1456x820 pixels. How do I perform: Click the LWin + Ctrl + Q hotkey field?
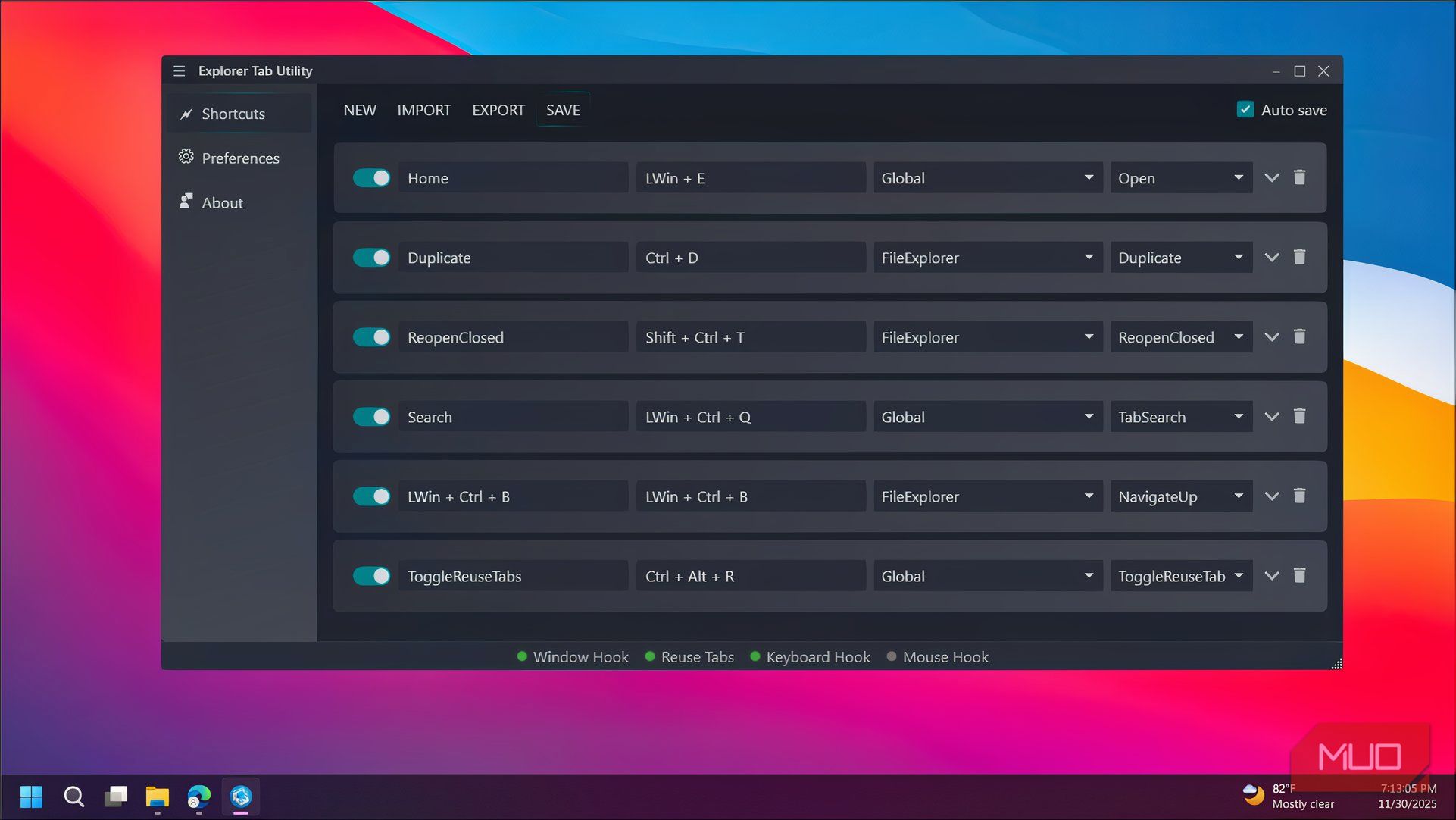(x=751, y=416)
